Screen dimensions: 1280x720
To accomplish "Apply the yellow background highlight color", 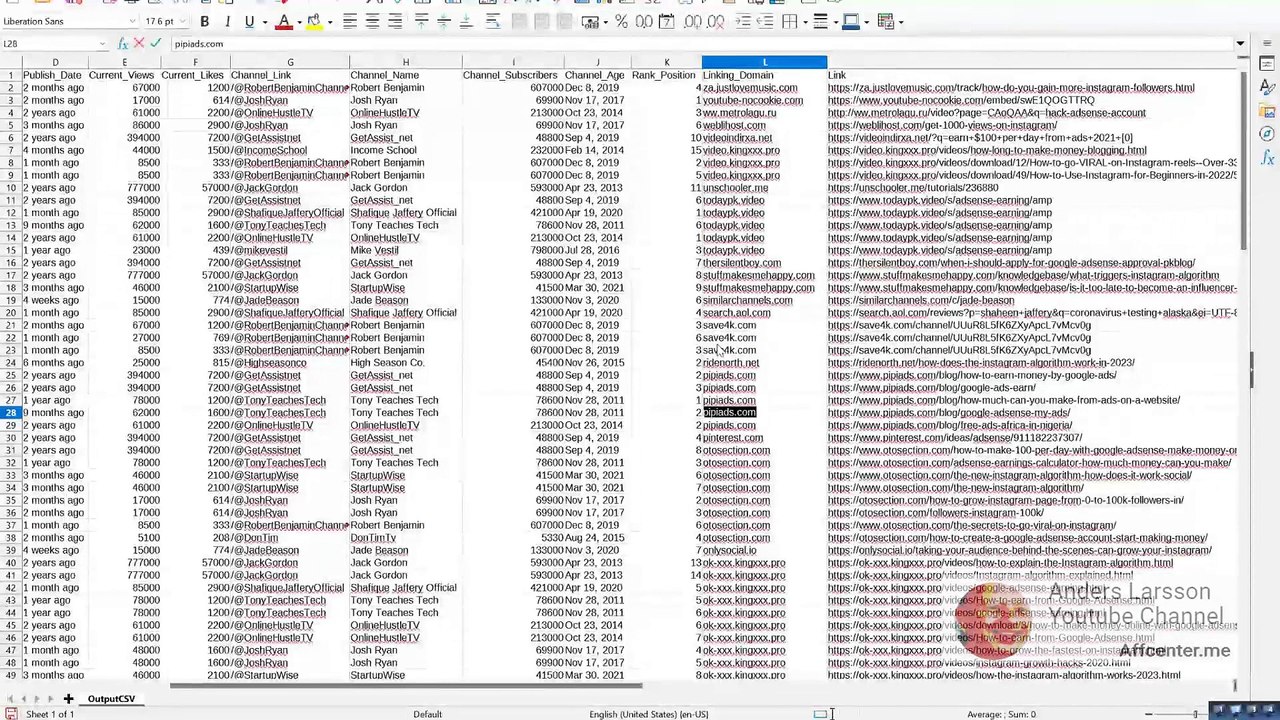I will point(314,21).
